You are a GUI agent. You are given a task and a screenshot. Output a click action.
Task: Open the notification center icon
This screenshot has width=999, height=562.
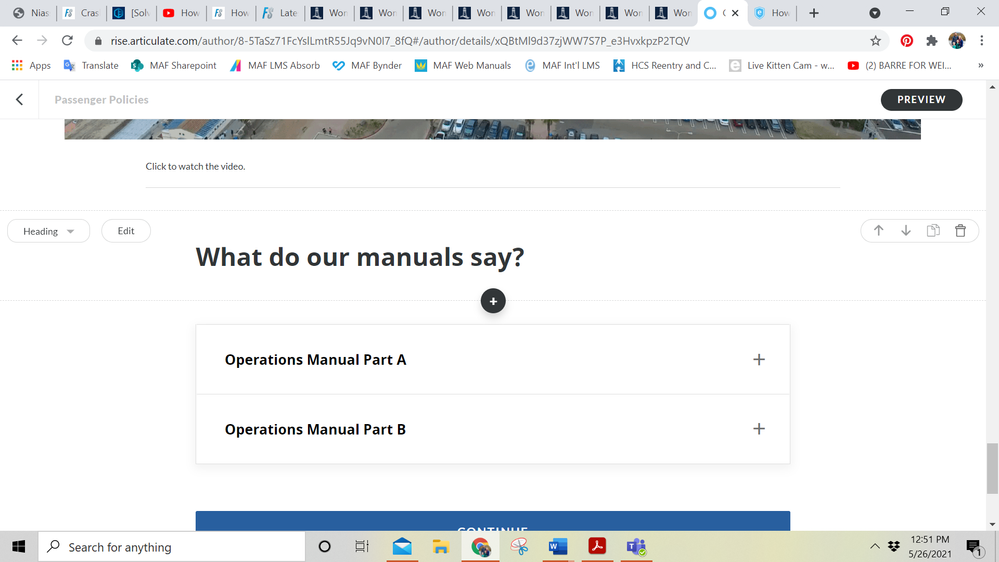tap(974, 547)
